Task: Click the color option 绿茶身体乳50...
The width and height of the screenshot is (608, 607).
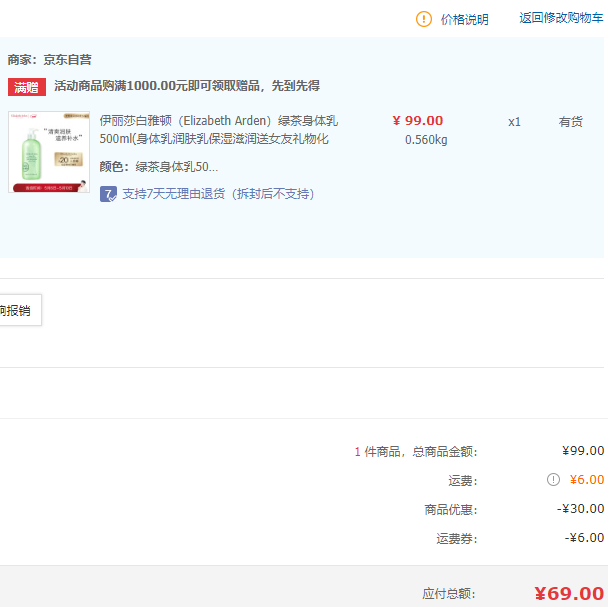Action: (176, 167)
